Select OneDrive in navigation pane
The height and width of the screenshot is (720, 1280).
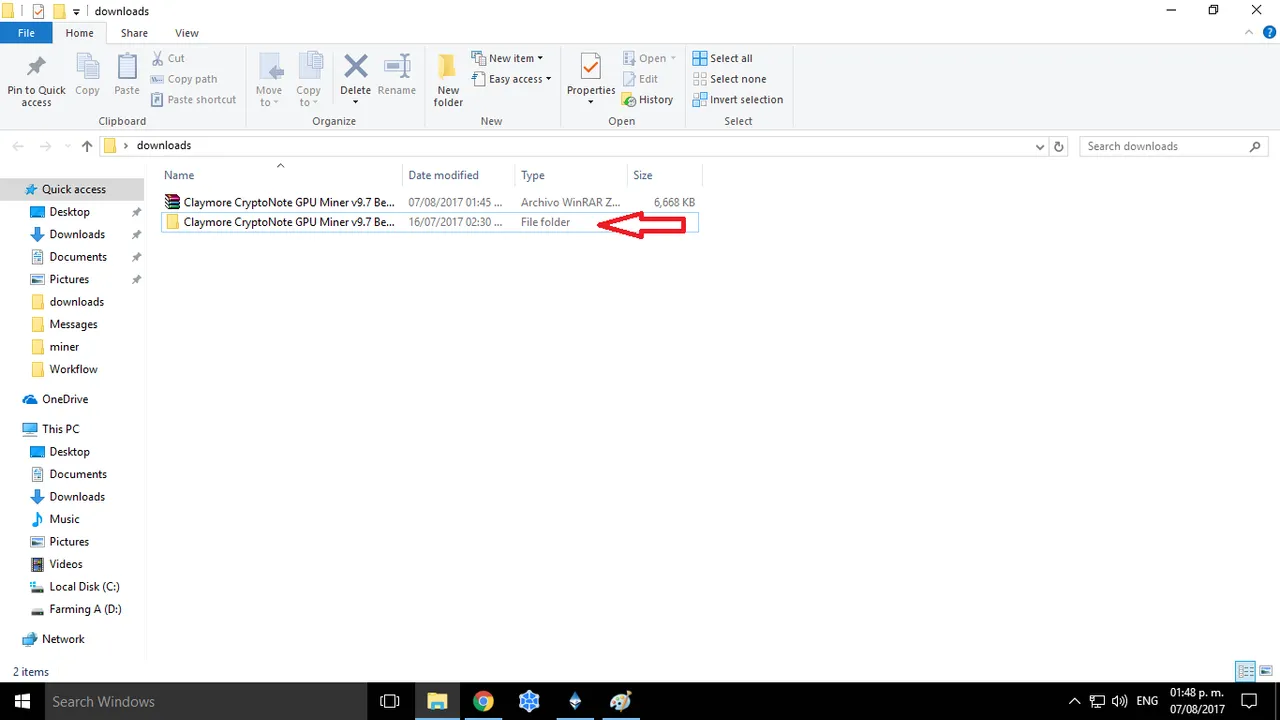tap(65, 399)
